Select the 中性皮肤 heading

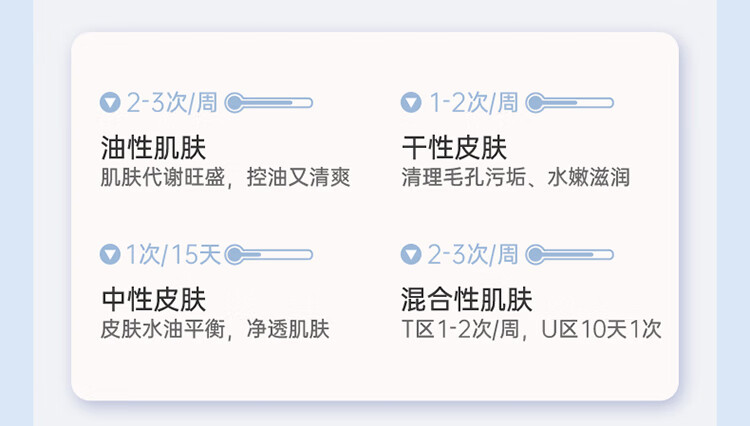[154, 299]
